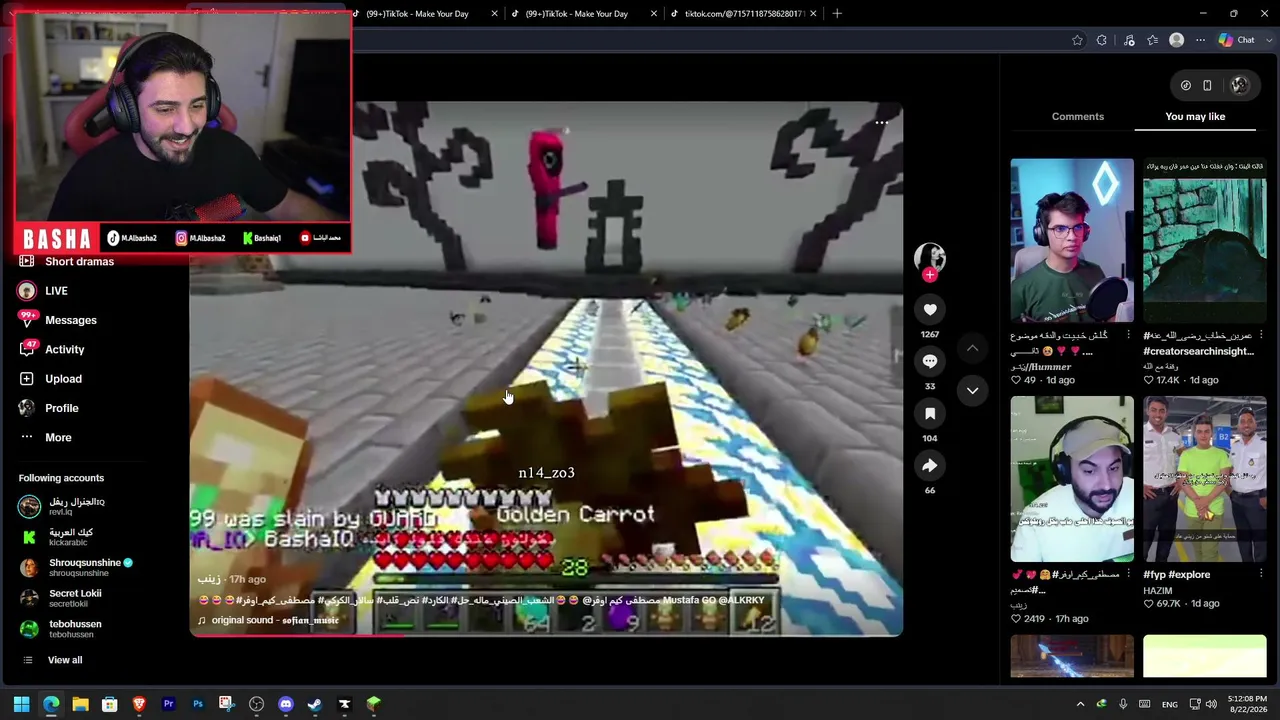Open options for the video with 2419 likes
Image resolution: width=1280 pixels, height=720 pixels.
[1128, 574]
